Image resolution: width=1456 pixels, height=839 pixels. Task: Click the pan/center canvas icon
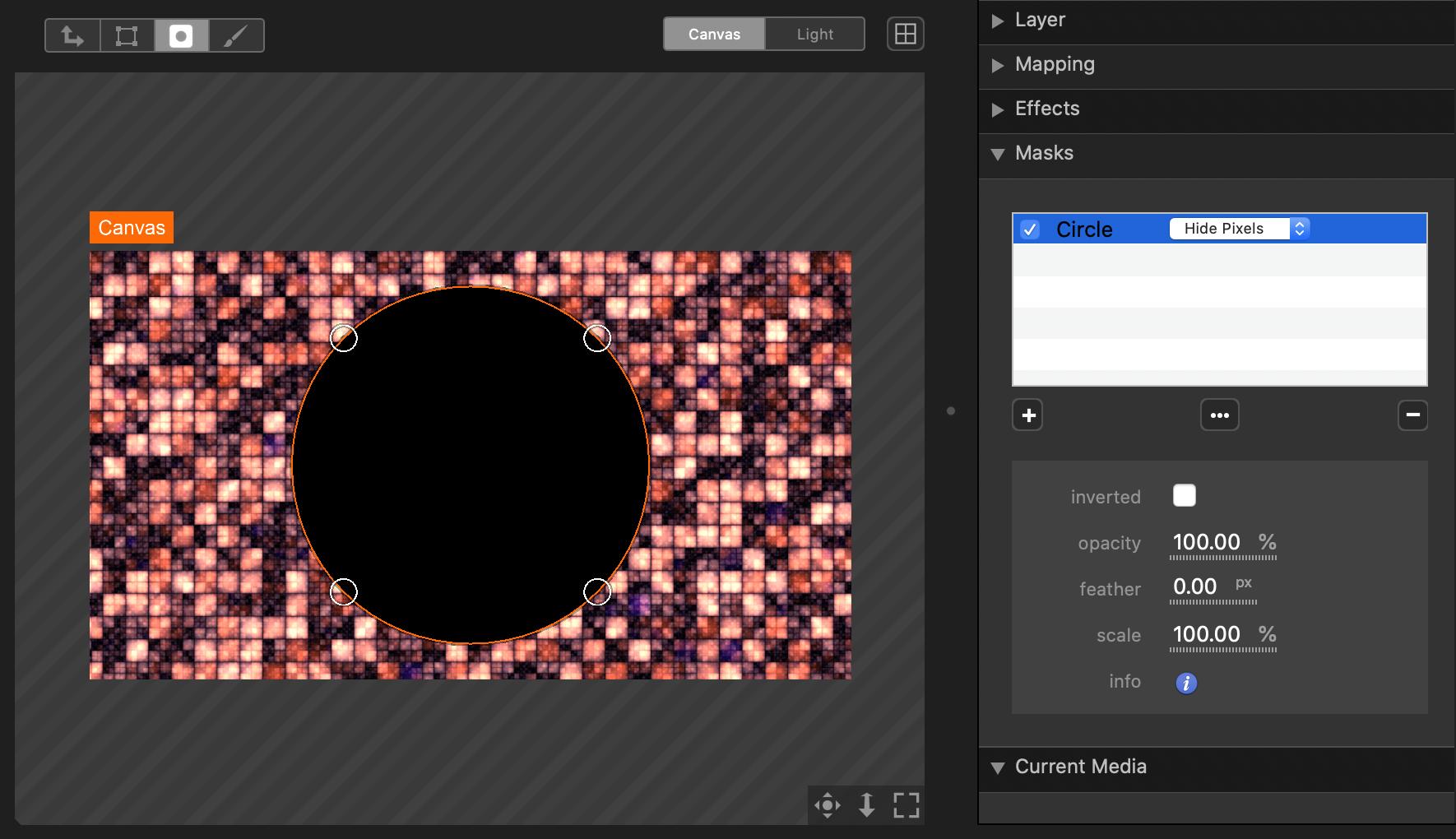(827, 804)
